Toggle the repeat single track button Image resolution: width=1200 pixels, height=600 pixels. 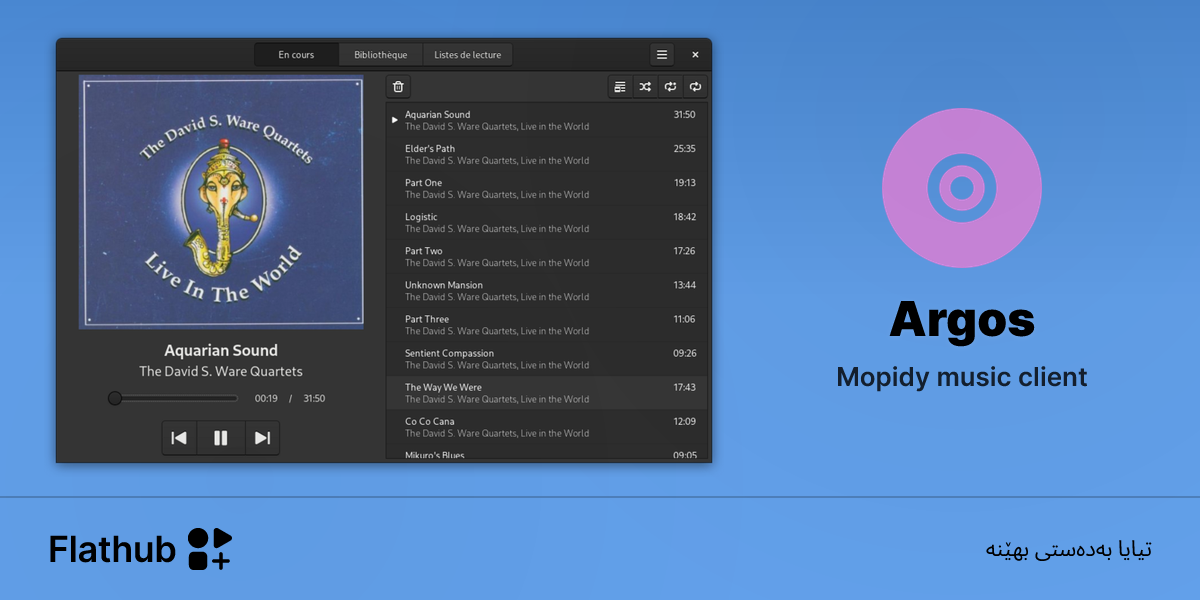click(x=670, y=87)
